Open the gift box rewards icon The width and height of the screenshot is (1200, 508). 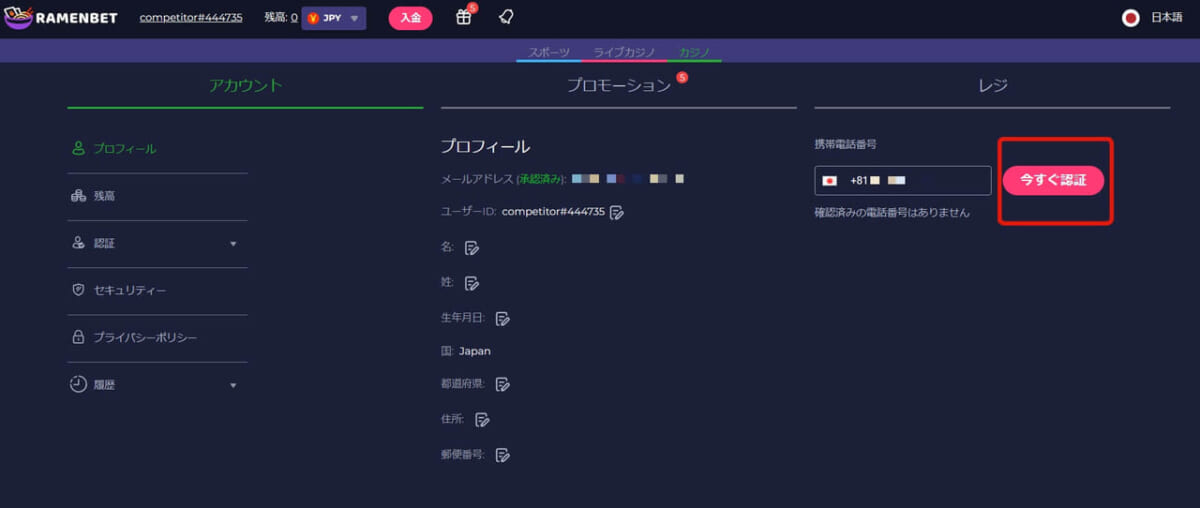point(463,17)
